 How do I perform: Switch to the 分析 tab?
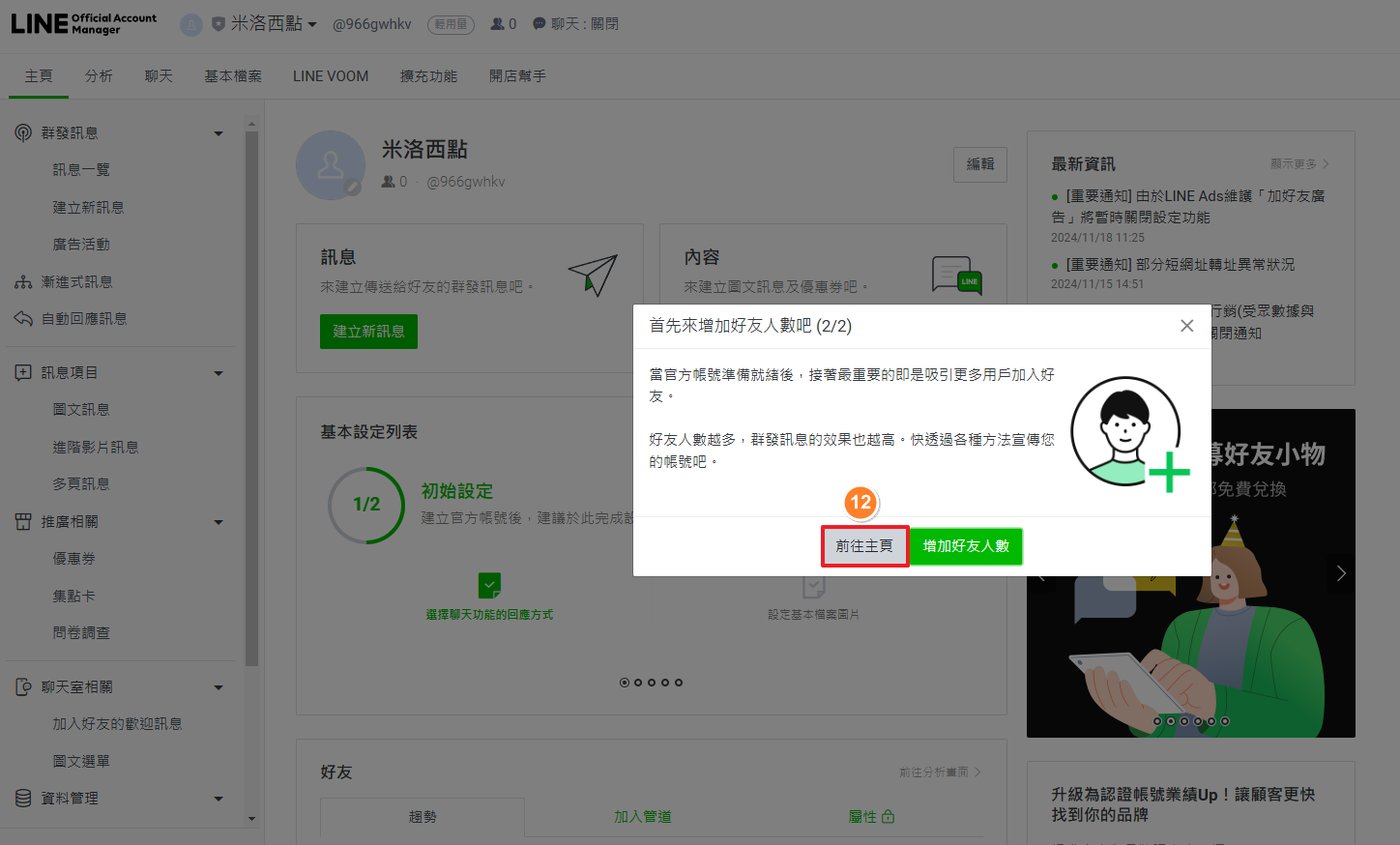[x=99, y=76]
